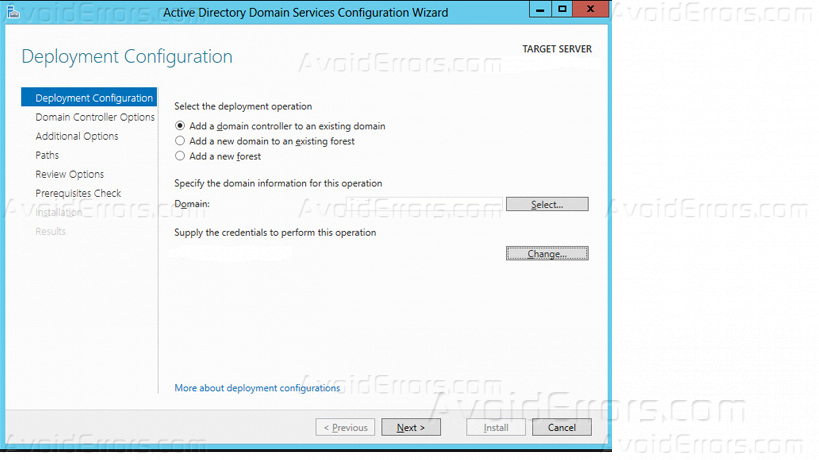Choose 'Add a new domain to an existing forest'
Image resolution: width=819 pixels, height=460 pixels.
pyautogui.click(x=180, y=141)
